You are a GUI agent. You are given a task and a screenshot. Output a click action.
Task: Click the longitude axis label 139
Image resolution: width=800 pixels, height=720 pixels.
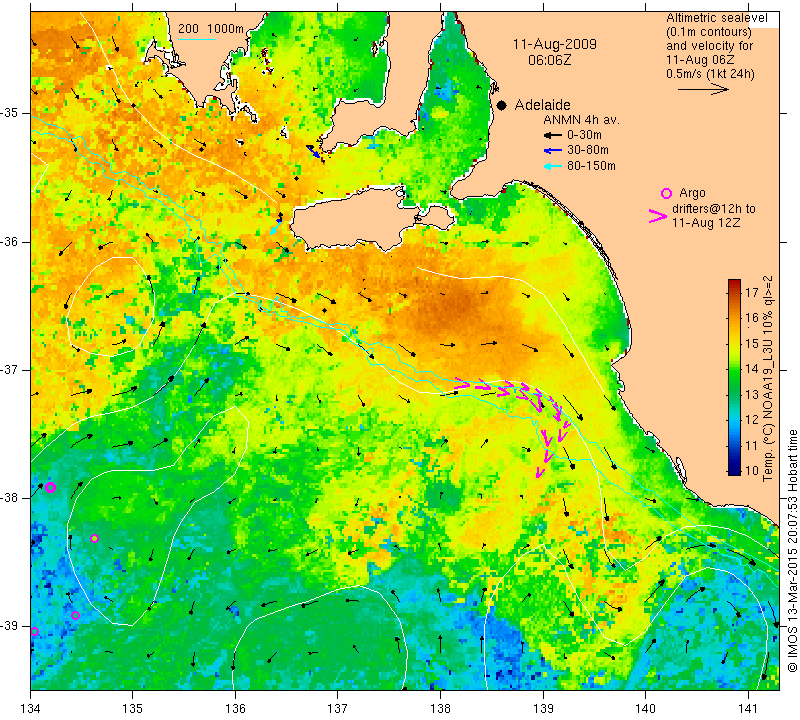pos(543,709)
